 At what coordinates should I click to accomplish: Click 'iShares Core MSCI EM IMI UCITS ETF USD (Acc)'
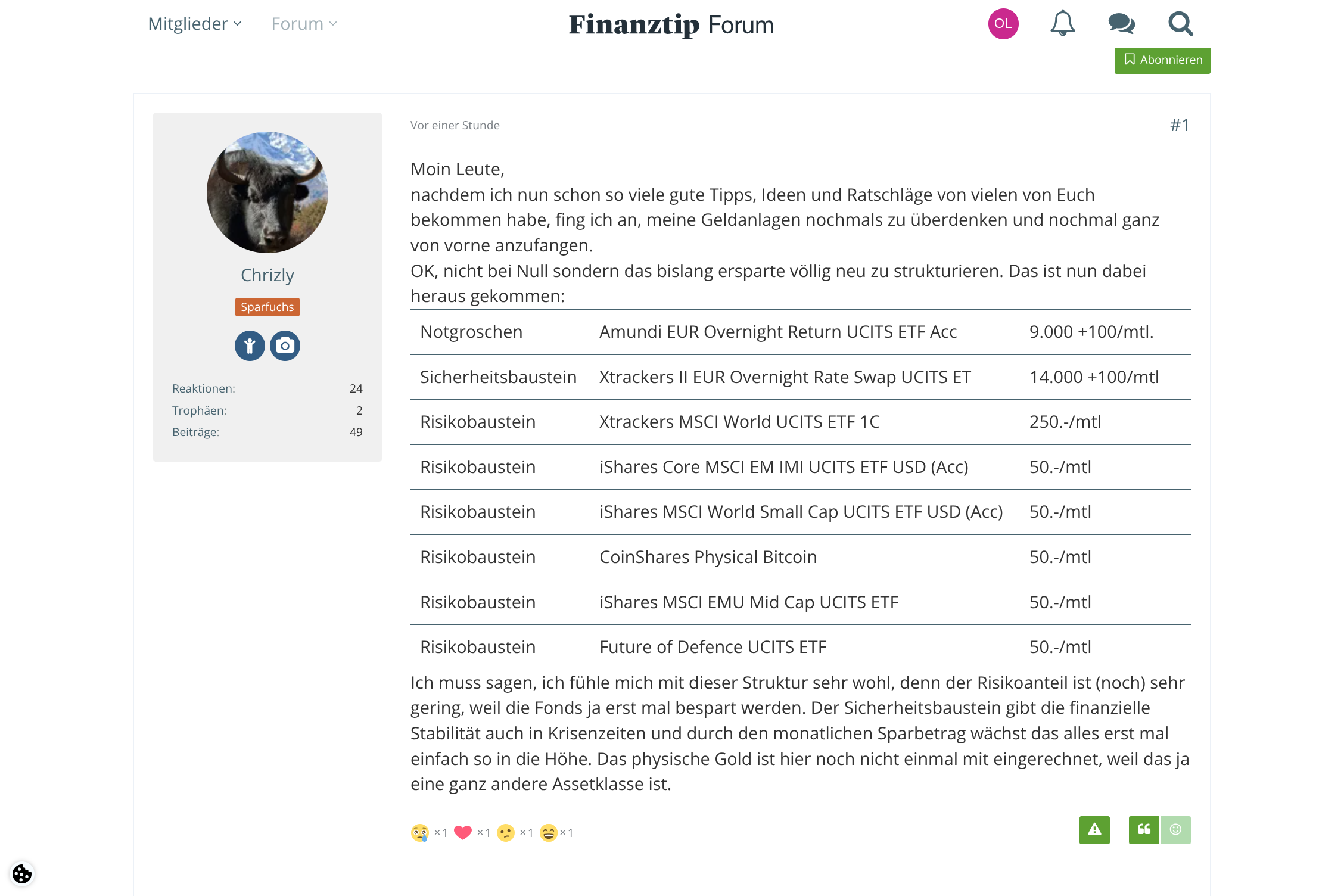784,467
